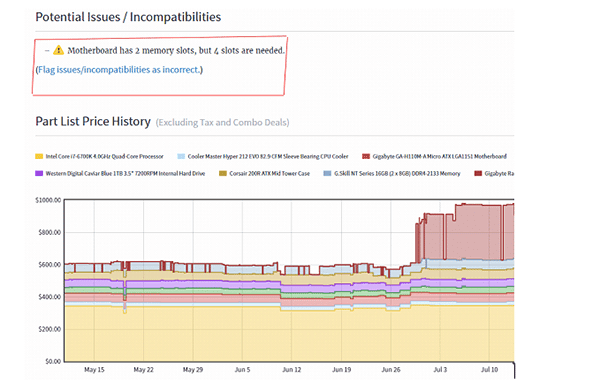Click the Jul 3 date axis marker
Screen dimensions: 600x391
(x=440, y=370)
